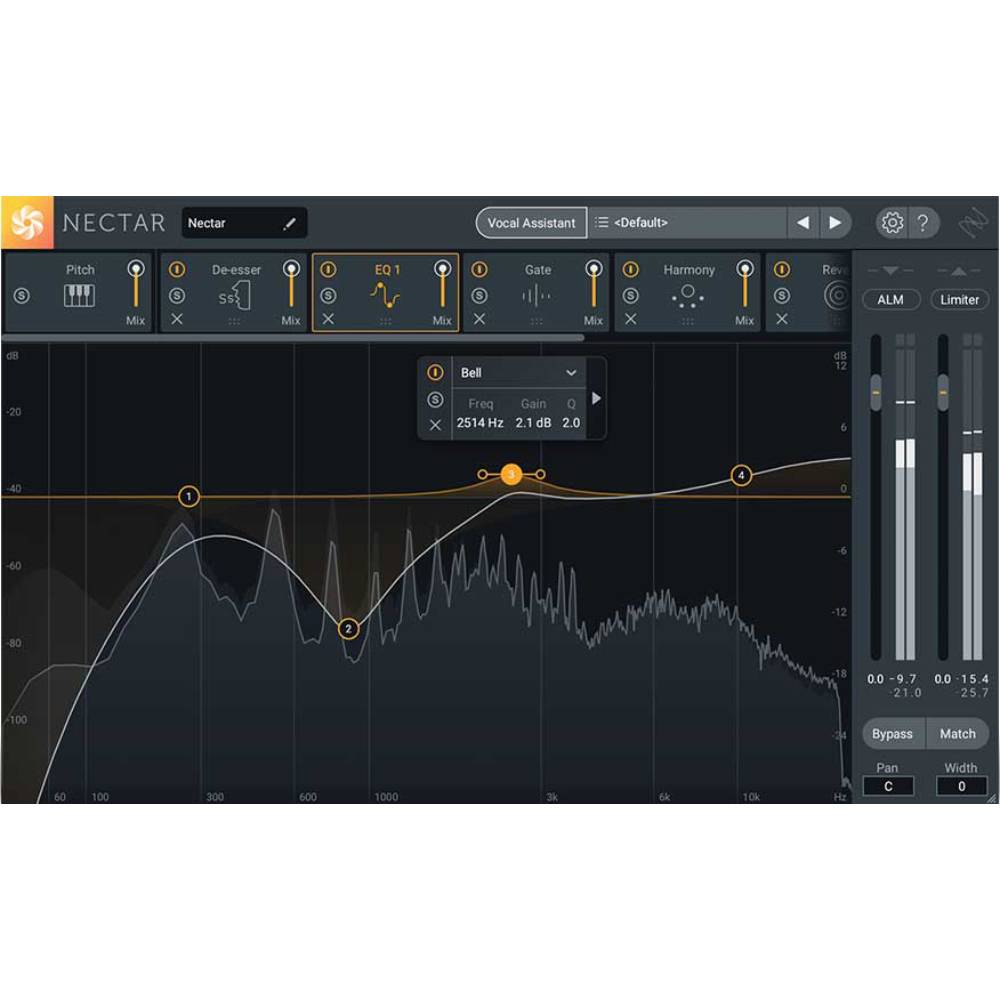The height and width of the screenshot is (1000, 1000).
Task: Click the Match button
Action: click(x=957, y=734)
